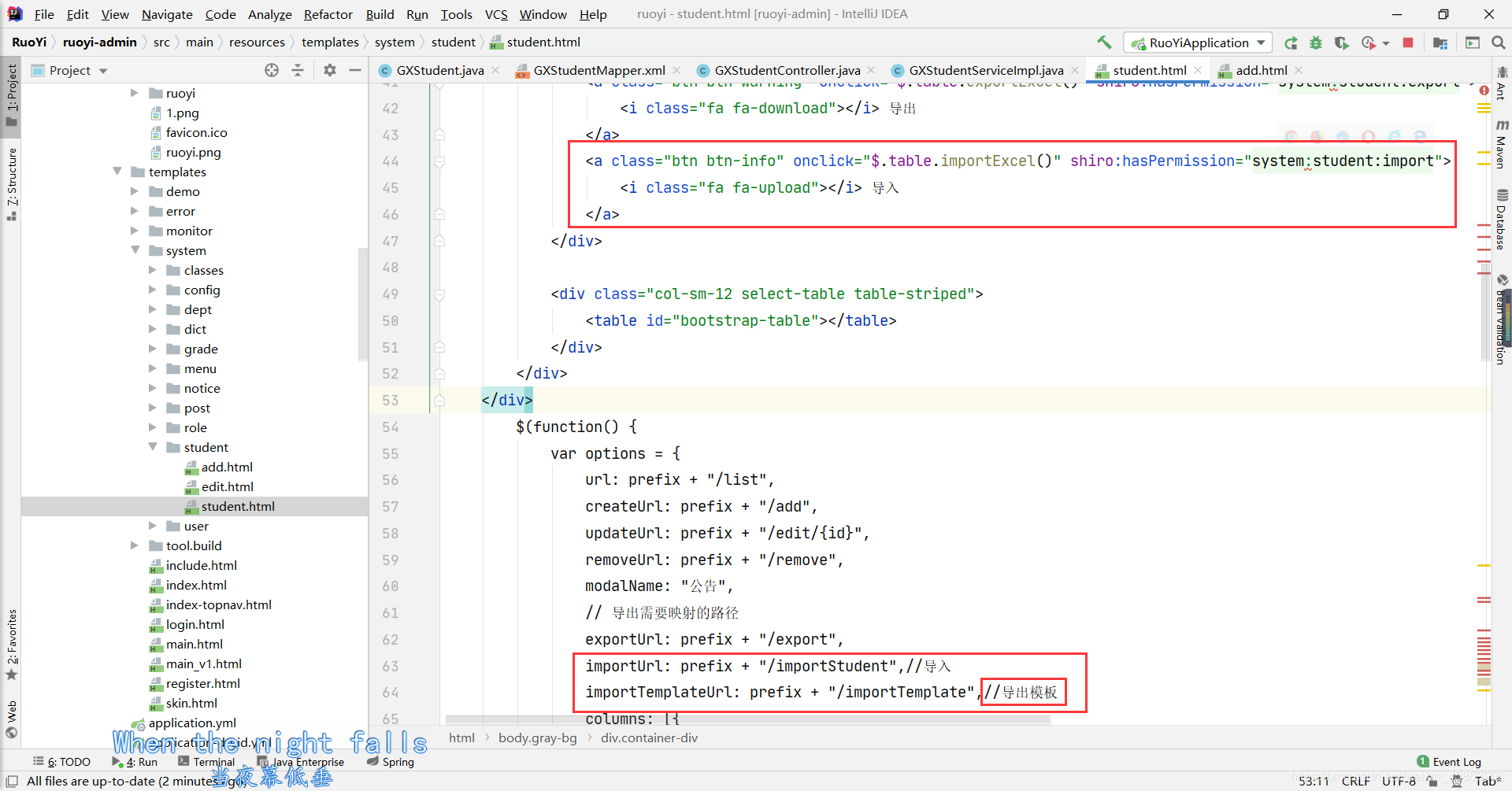
Task: Collapse the student folder
Action: point(153,447)
